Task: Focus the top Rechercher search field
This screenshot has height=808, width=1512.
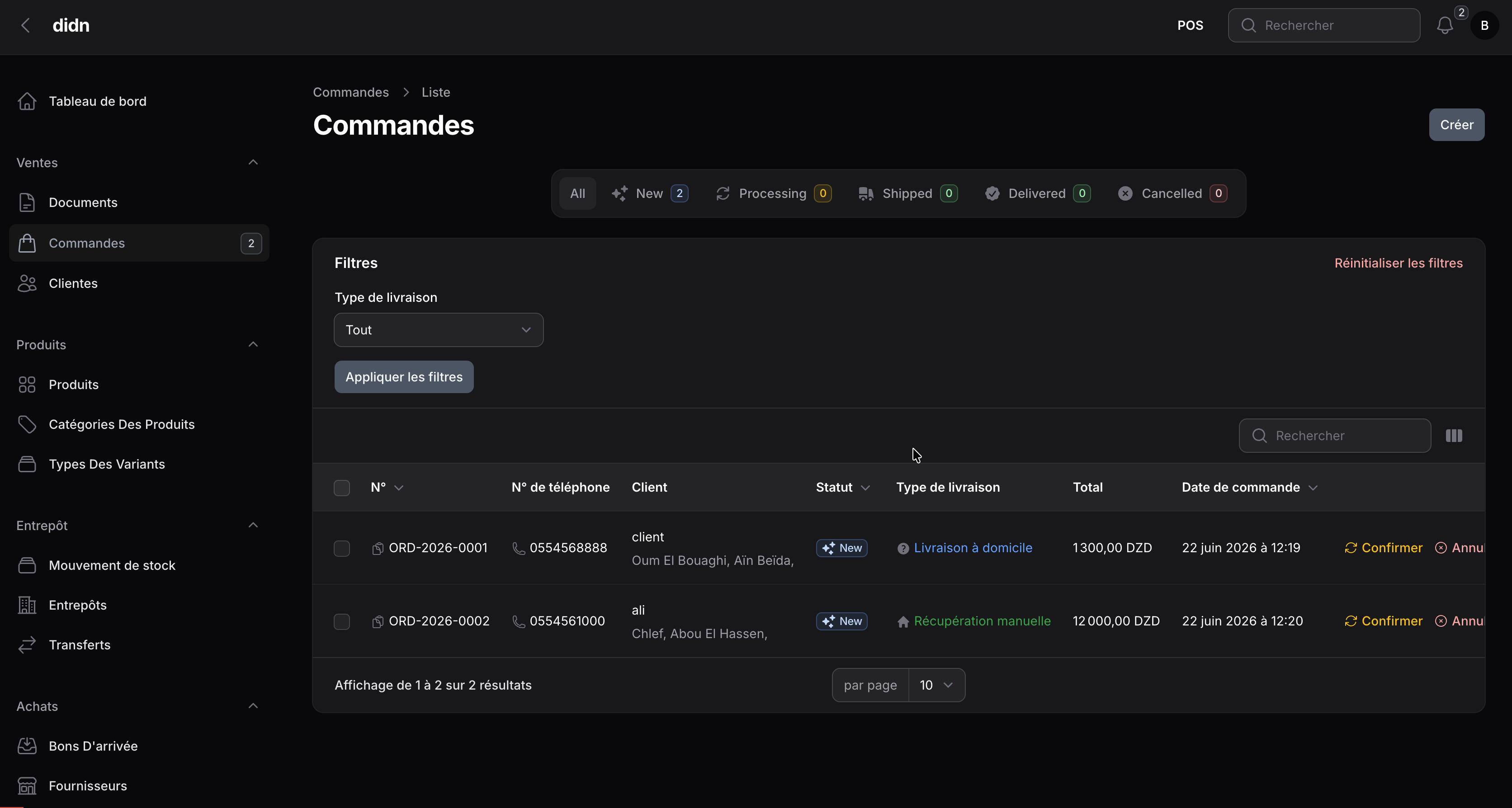Action: click(x=1323, y=25)
